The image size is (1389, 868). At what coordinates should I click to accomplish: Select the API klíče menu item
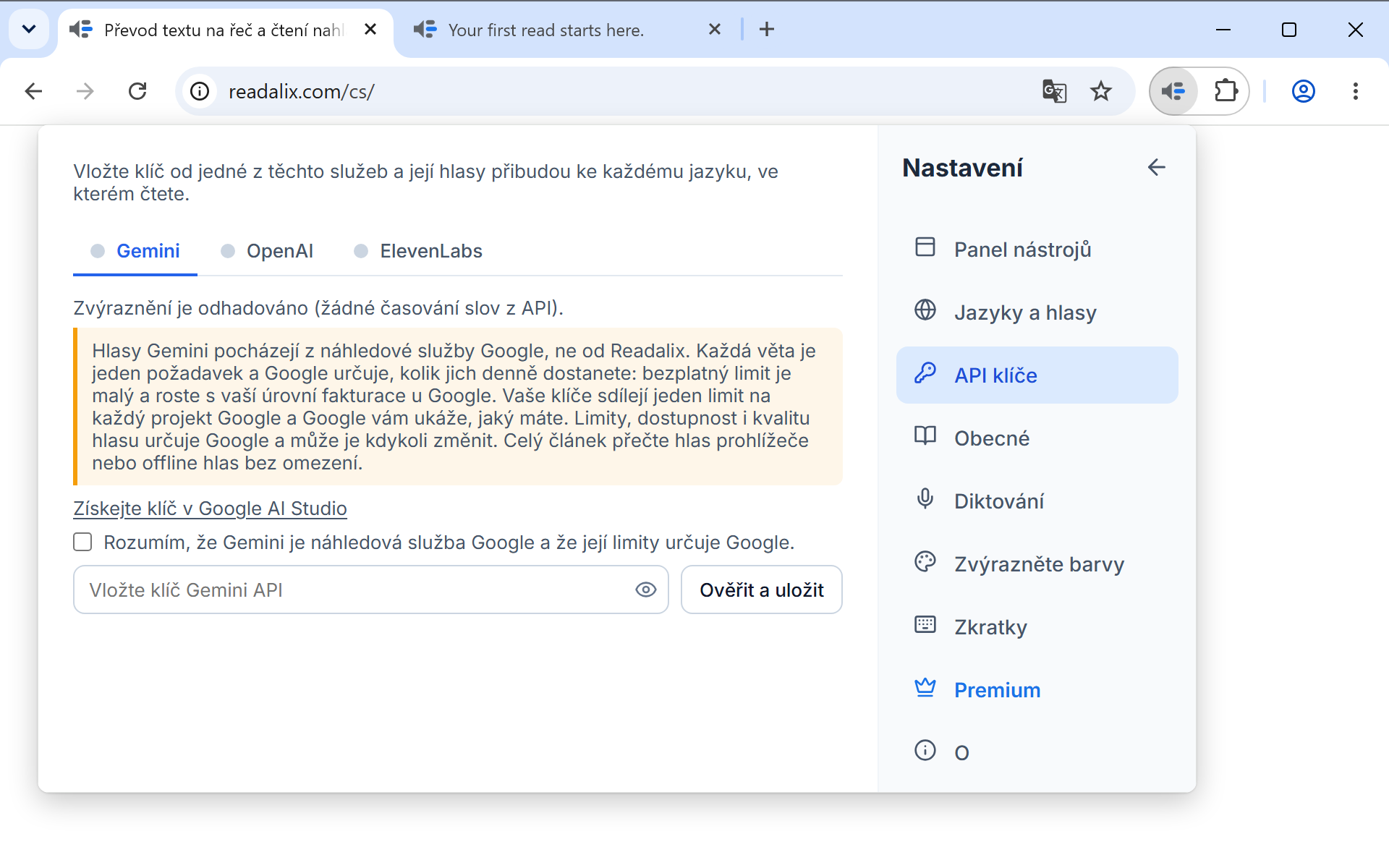pyautogui.click(x=1037, y=375)
